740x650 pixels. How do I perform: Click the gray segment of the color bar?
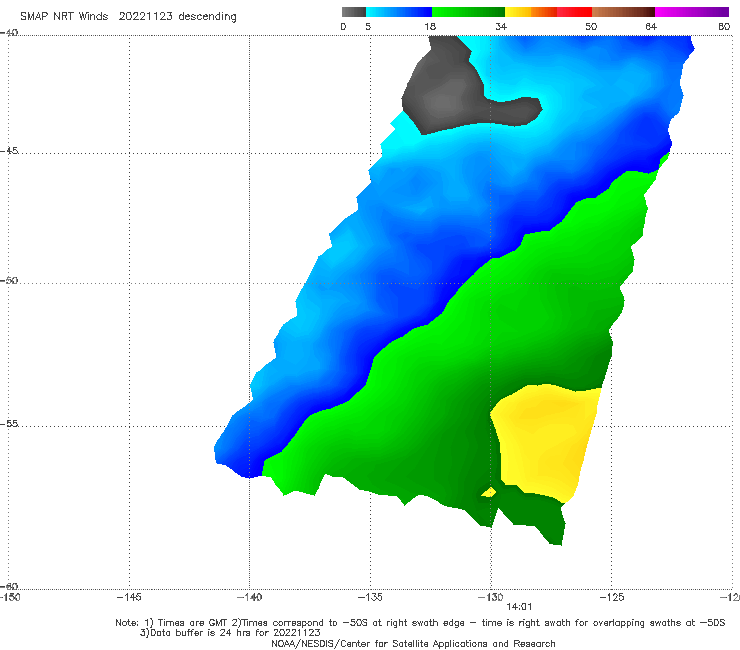354,12
